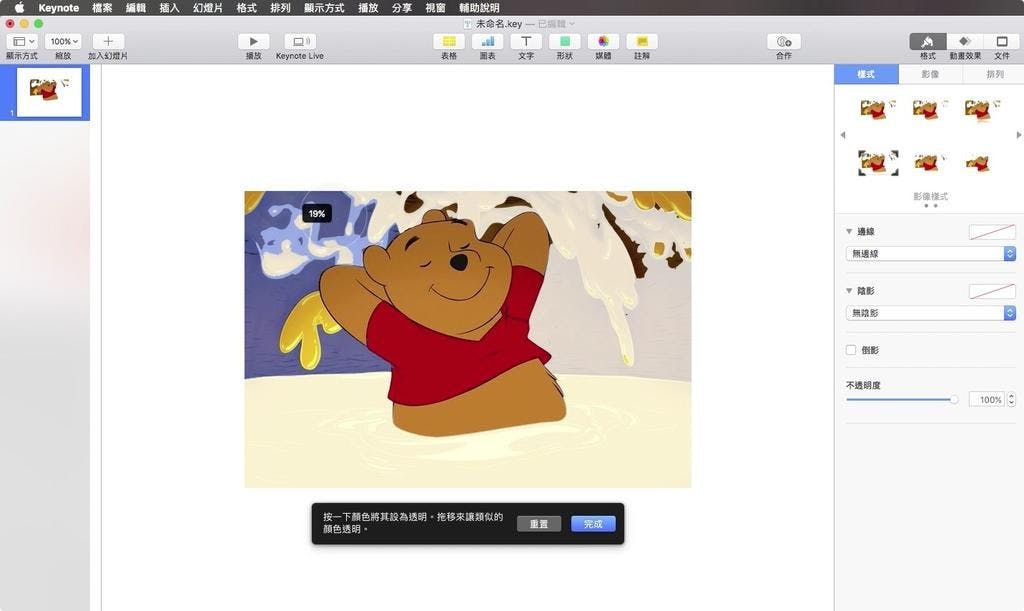Open the 編輯 edit menu
Screen dimensions: 1024x611
(136, 8)
